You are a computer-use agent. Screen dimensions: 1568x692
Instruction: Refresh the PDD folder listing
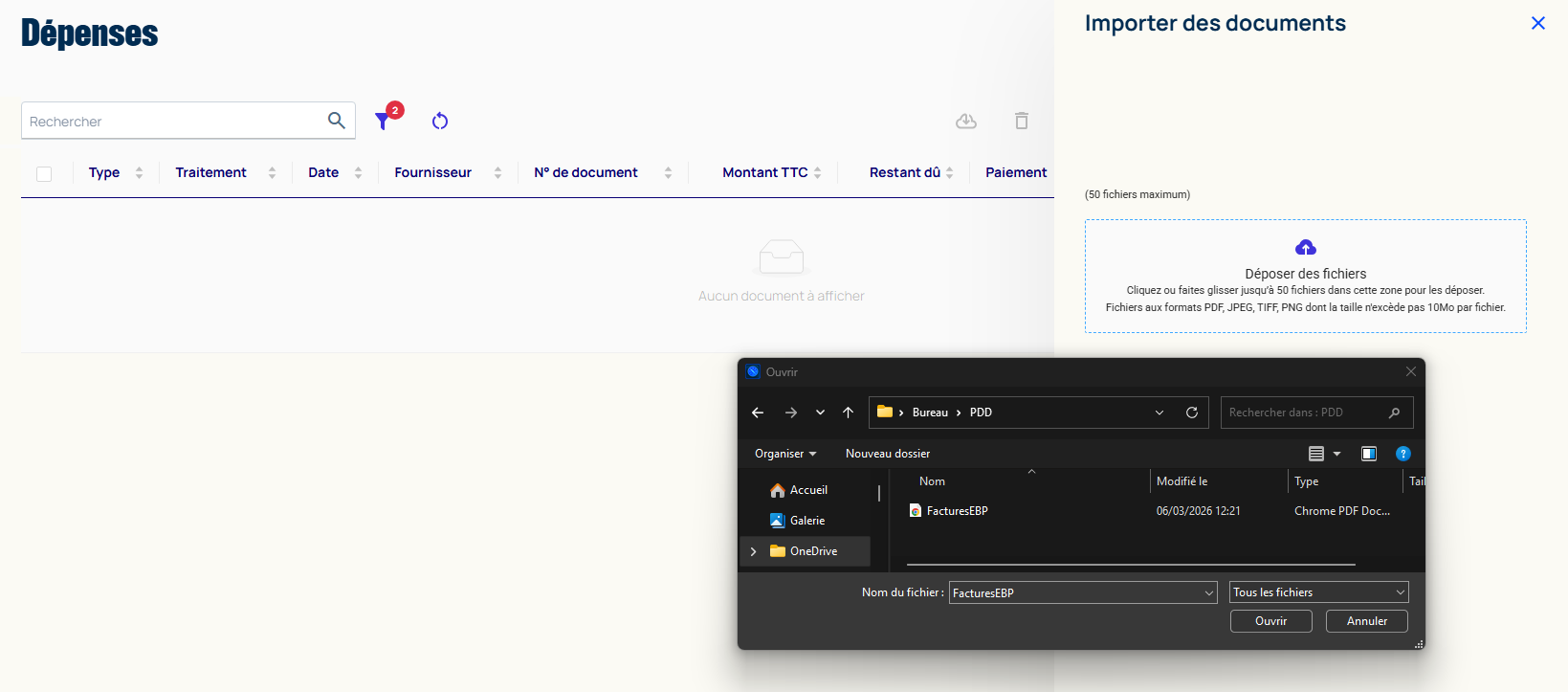click(x=1192, y=413)
